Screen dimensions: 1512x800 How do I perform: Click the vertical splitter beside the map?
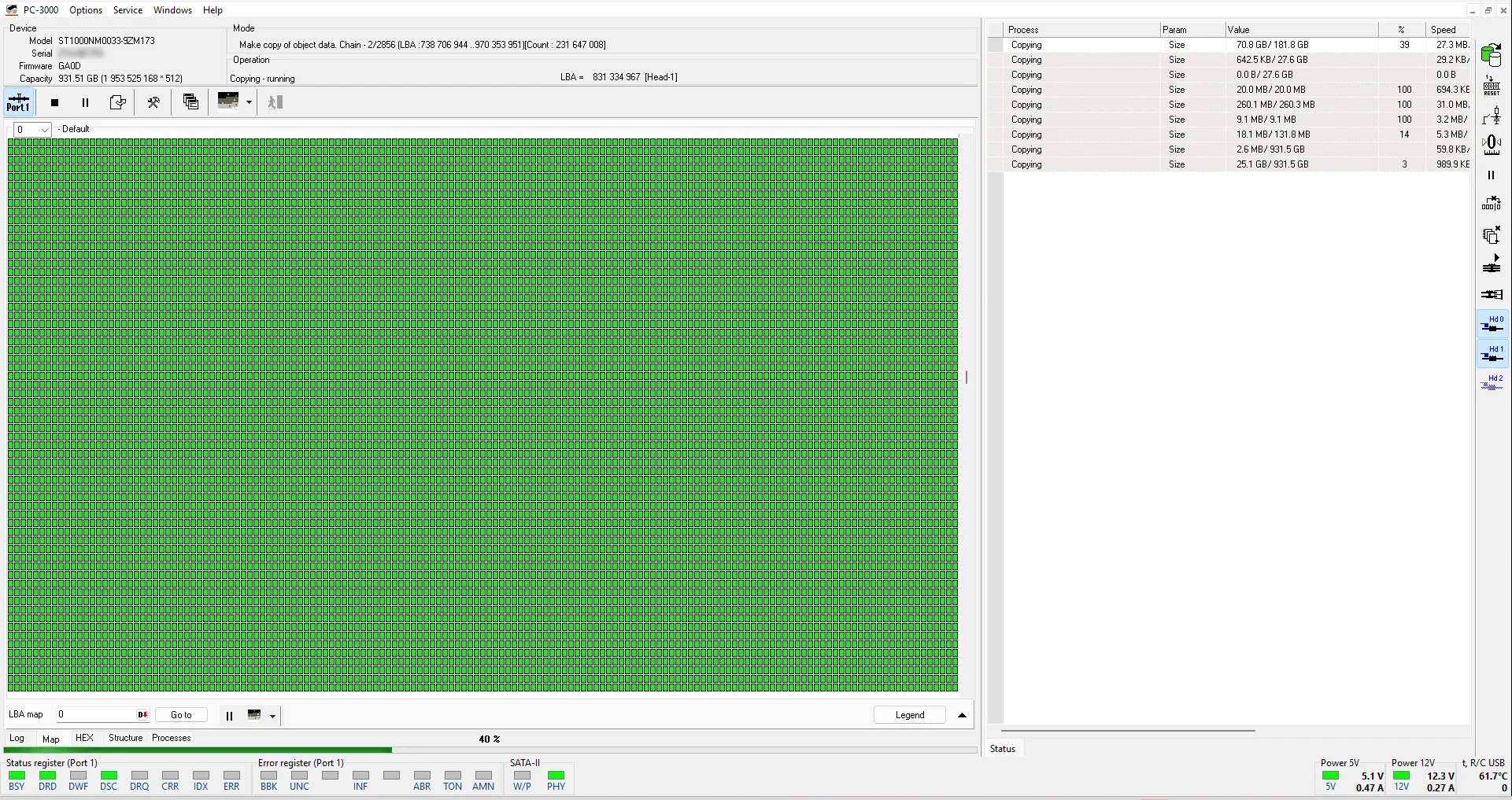pyautogui.click(x=967, y=377)
